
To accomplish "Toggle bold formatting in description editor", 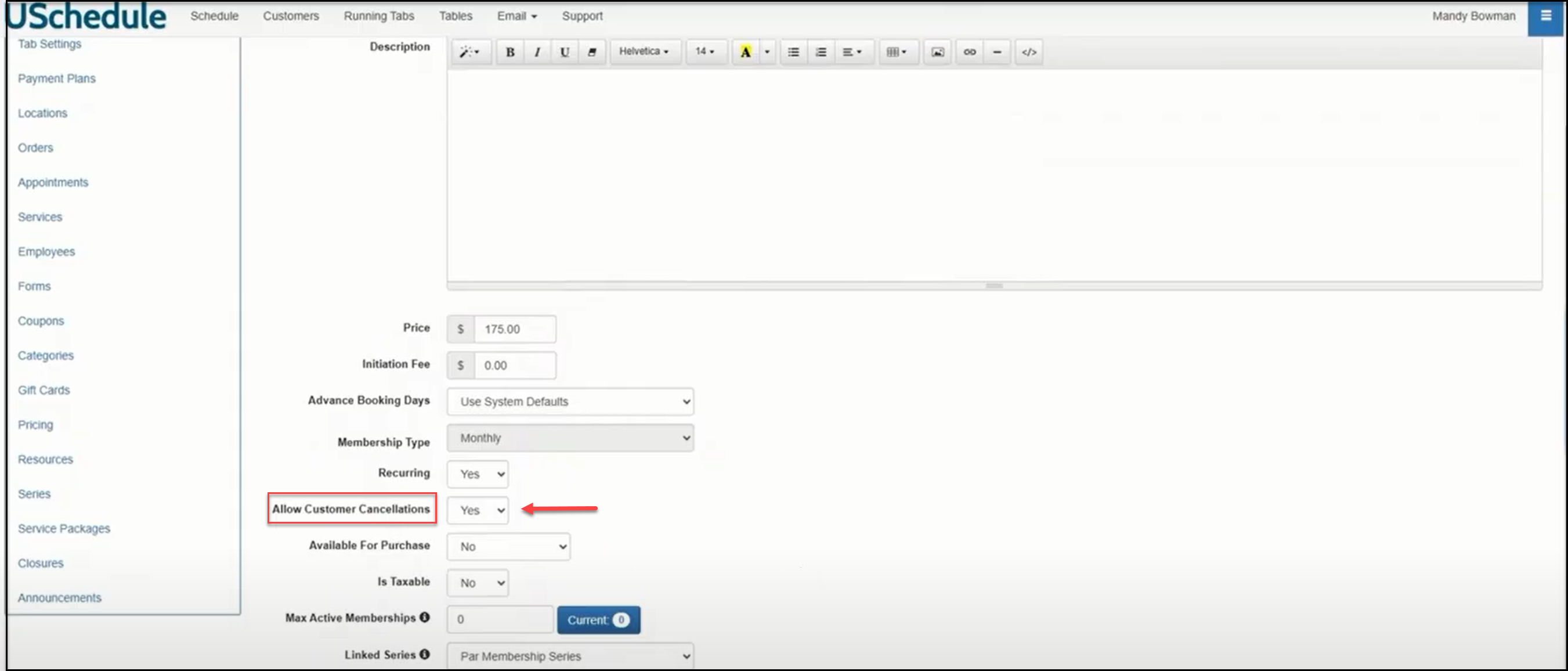I will point(510,52).
